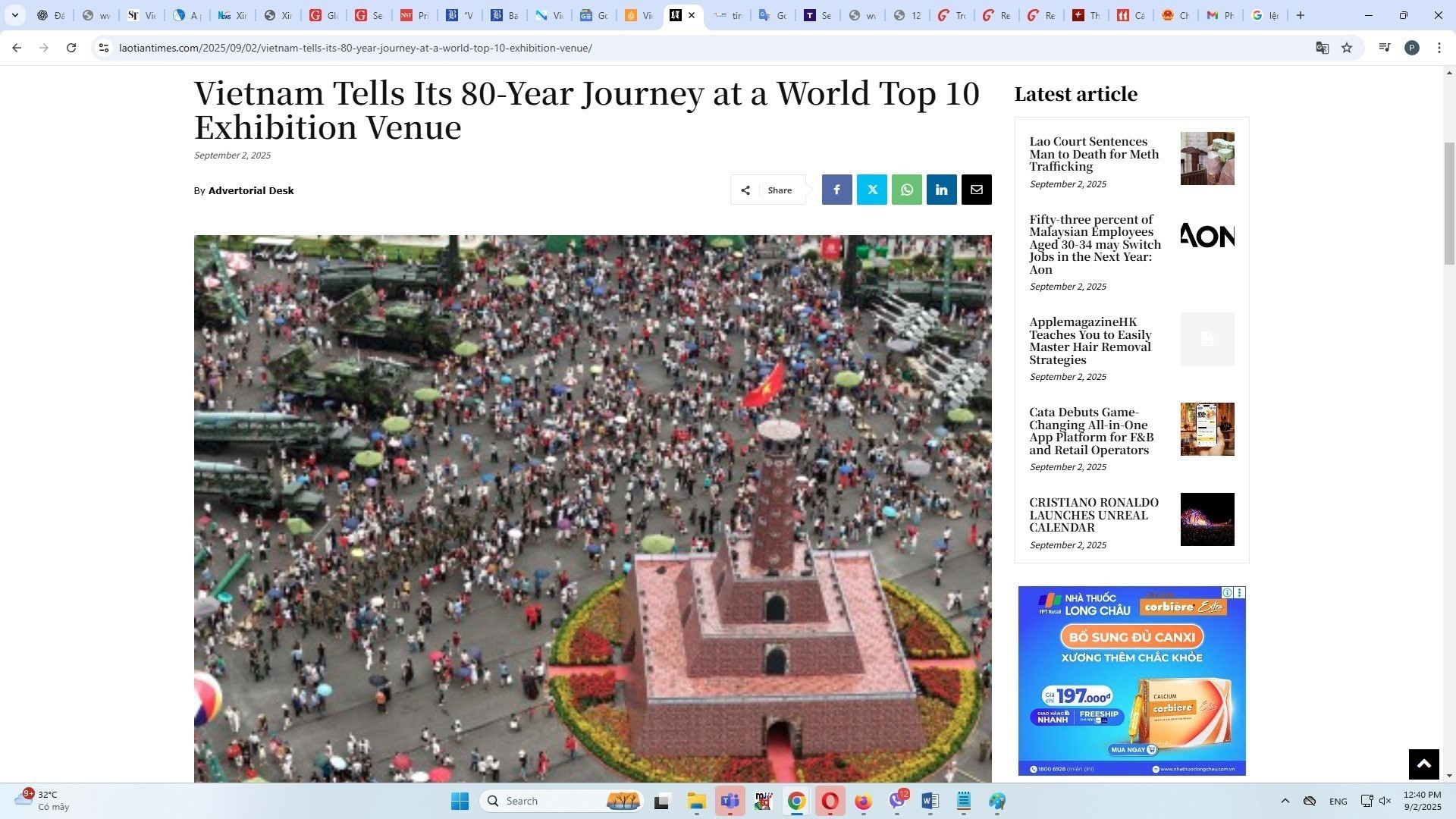
Task: Open the clock showing 12:40 PM
Action: tap(1422, 801)
